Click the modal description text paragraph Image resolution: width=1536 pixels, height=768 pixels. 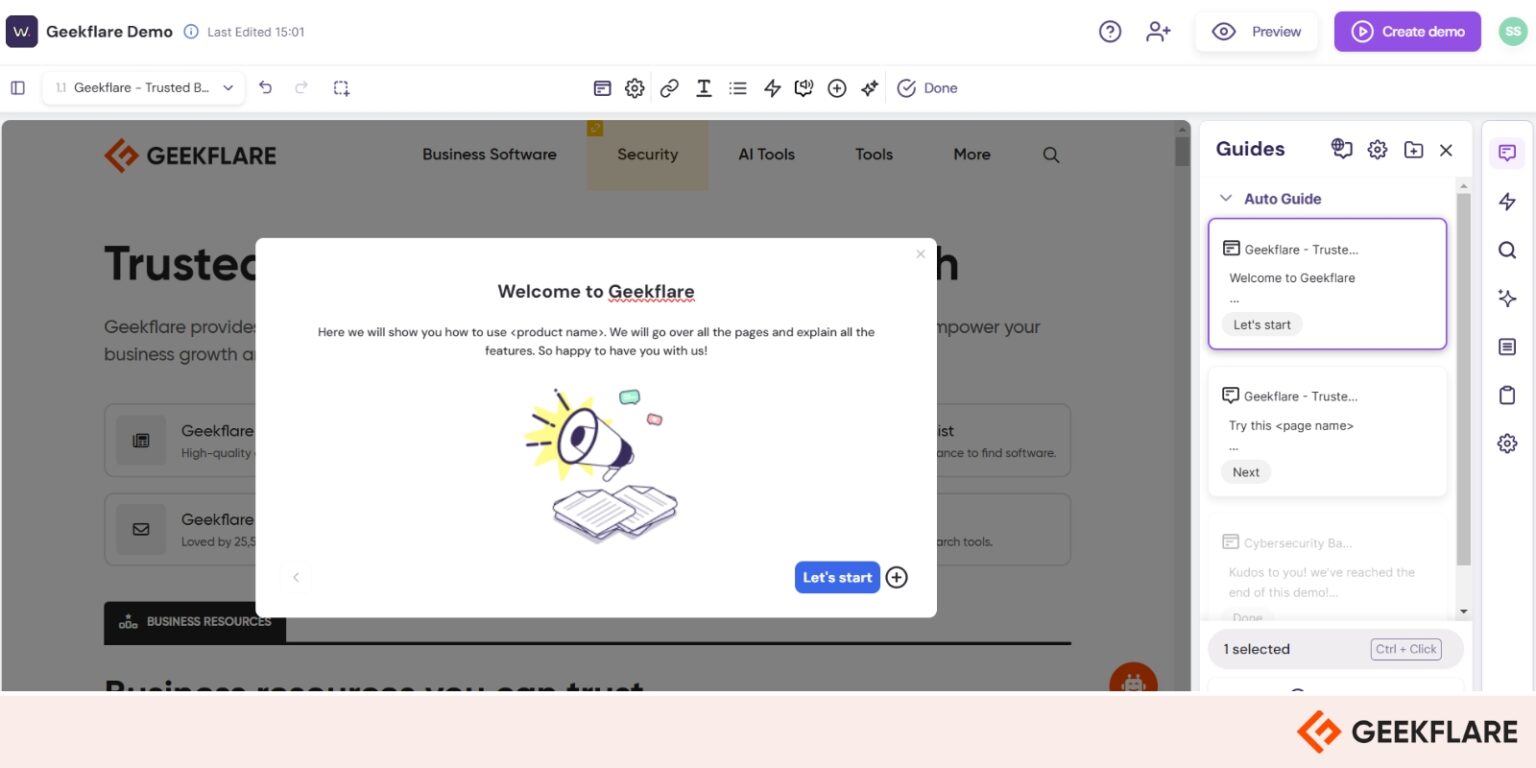point(596,342)
